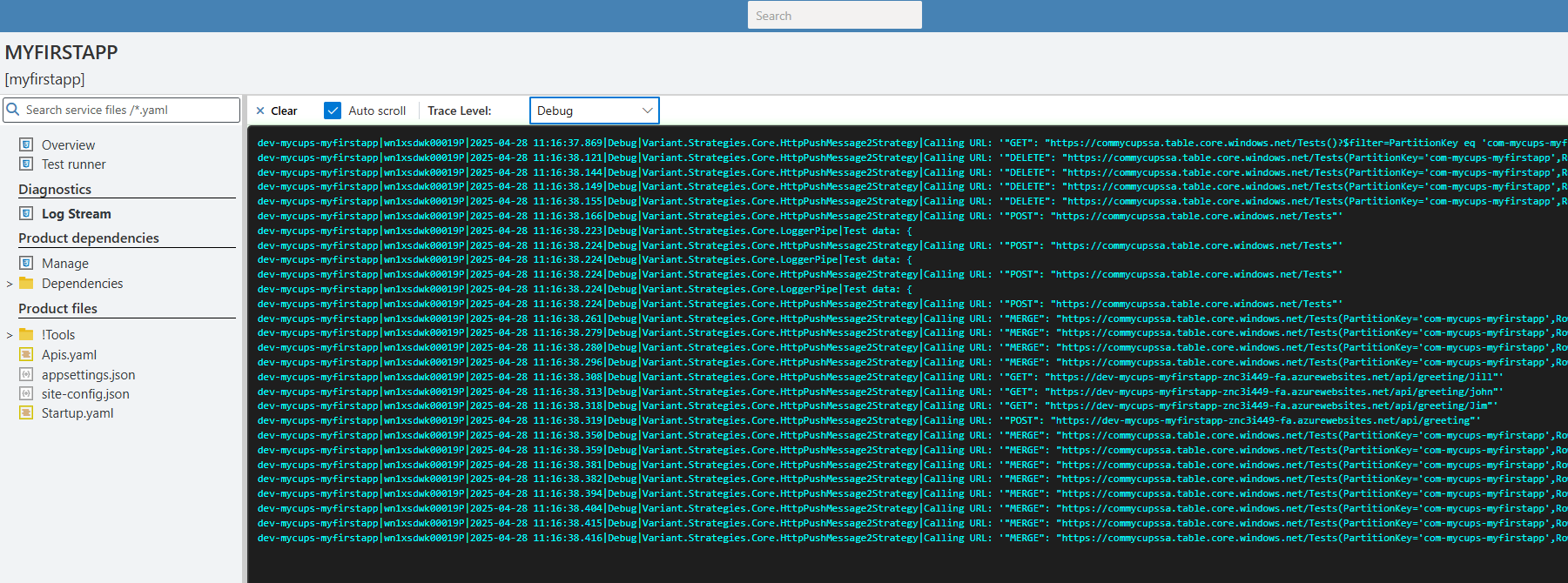Click the Dependencies folder icon
This screenshot has height=583, width=1568.
[26, 283]
